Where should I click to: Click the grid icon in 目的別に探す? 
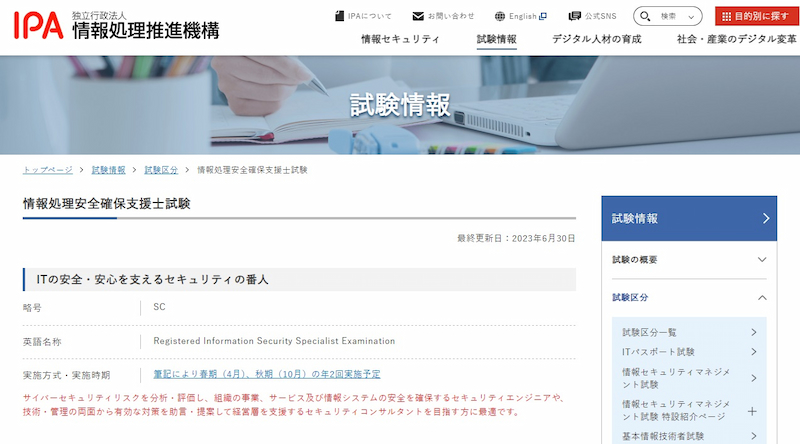[727, 17]
